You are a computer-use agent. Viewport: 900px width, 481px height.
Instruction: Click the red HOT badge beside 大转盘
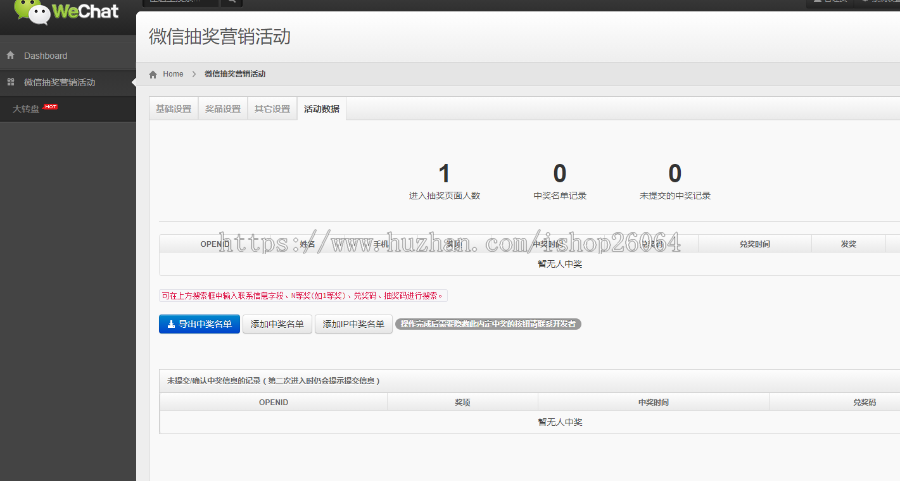[x=50, y=106]
